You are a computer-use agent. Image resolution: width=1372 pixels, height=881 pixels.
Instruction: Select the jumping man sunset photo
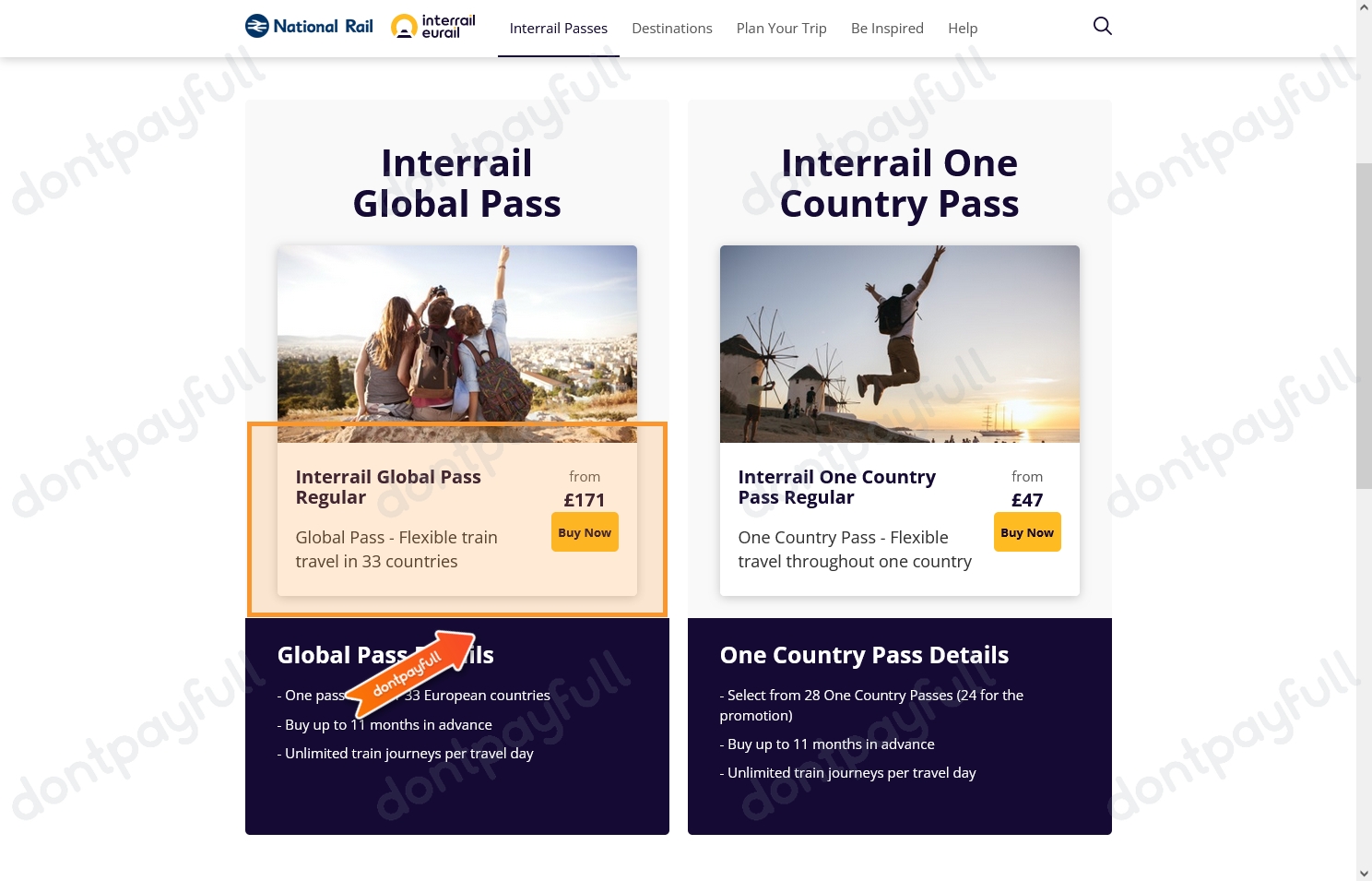point(900,343)
